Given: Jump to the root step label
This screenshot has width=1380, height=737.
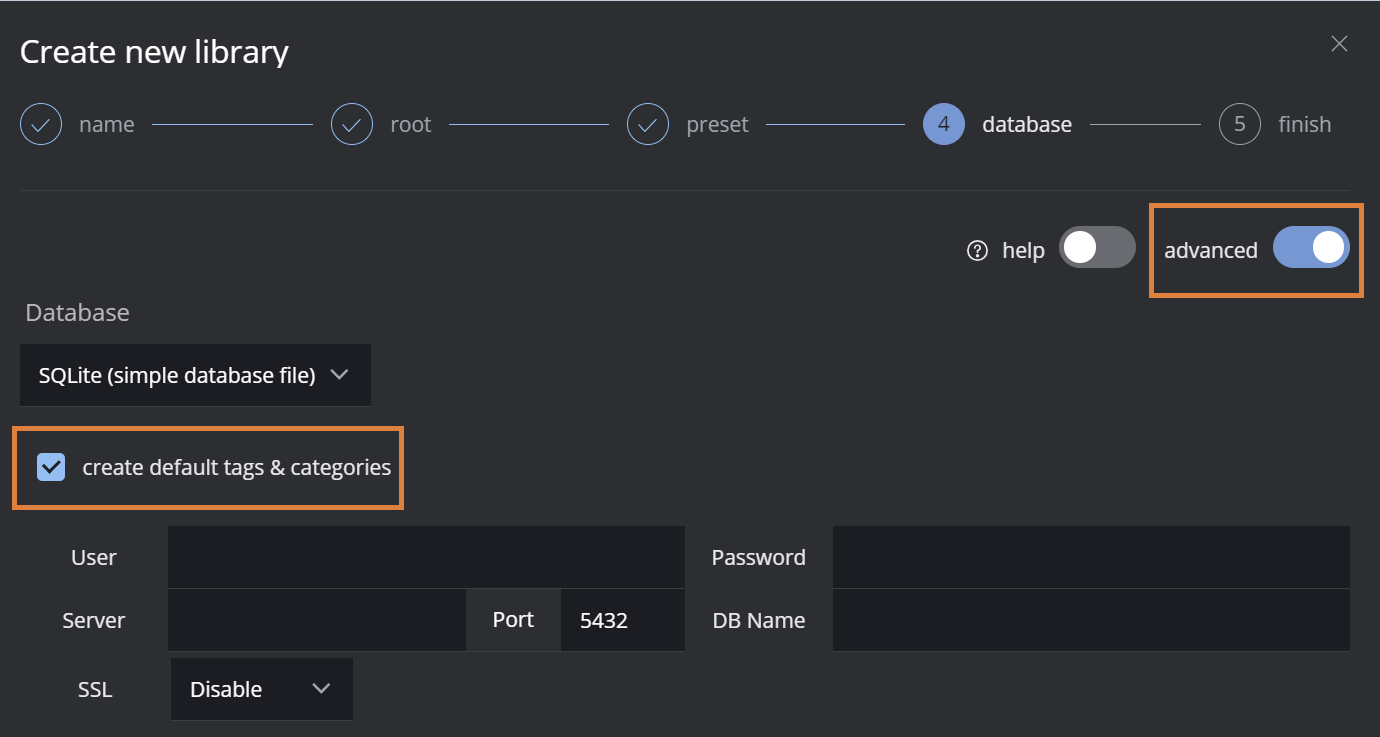Looking at the screenshot, I should pos(410,125).
